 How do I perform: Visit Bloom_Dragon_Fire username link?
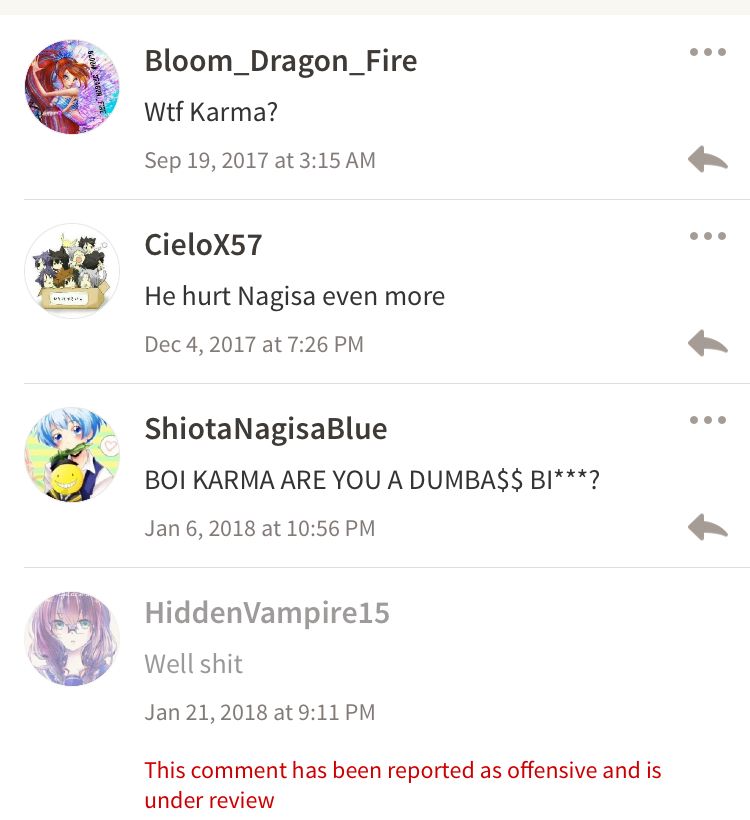tap(281, 61)
